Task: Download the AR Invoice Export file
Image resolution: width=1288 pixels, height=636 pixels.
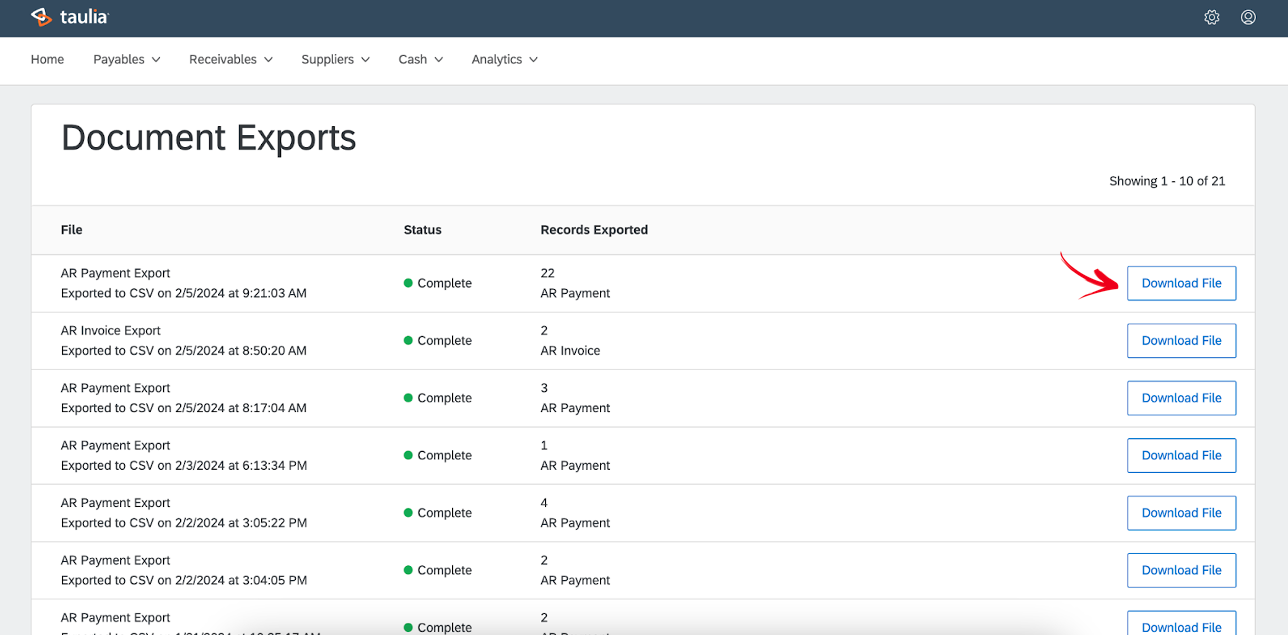Action: (1182, 340)
